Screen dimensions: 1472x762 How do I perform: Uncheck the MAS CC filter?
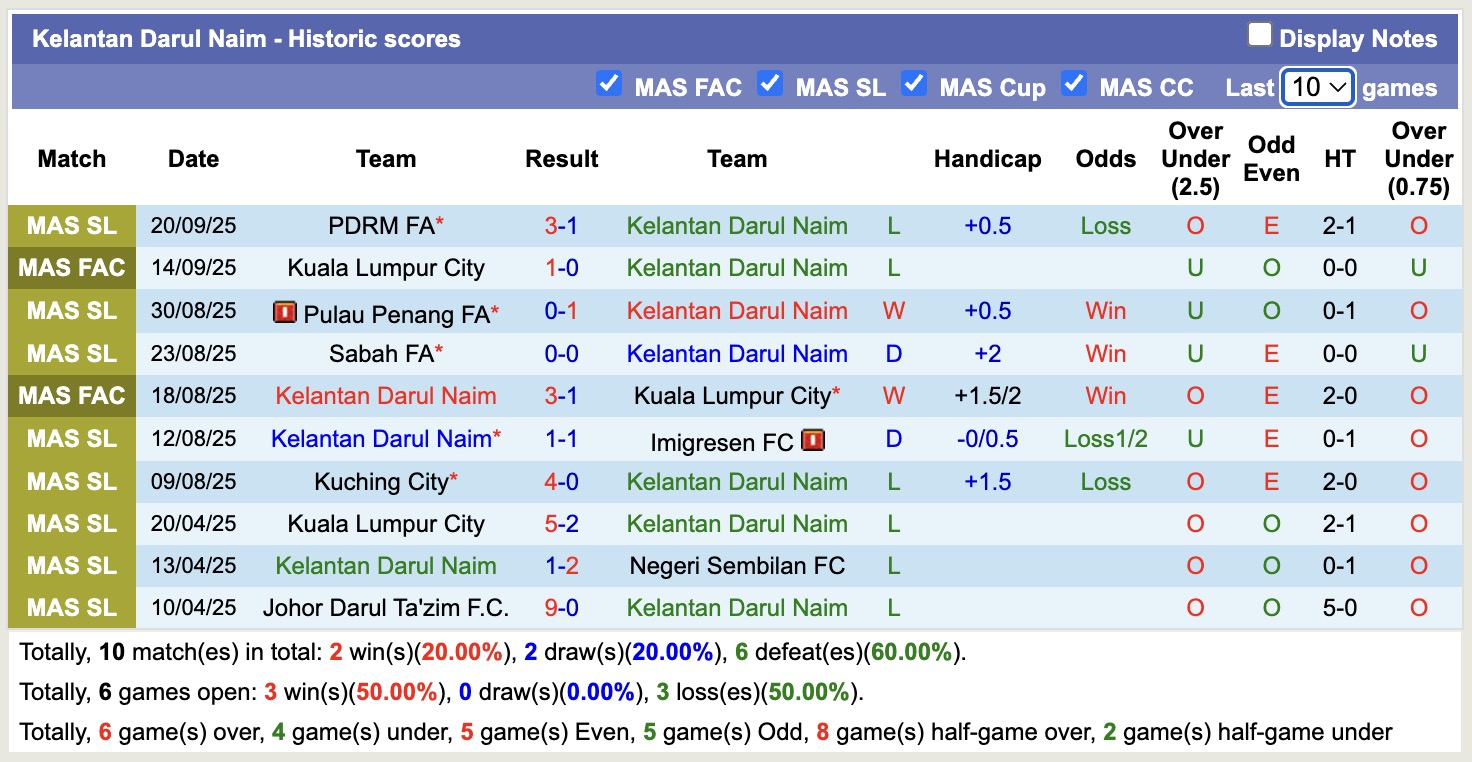coord(1074,85)
